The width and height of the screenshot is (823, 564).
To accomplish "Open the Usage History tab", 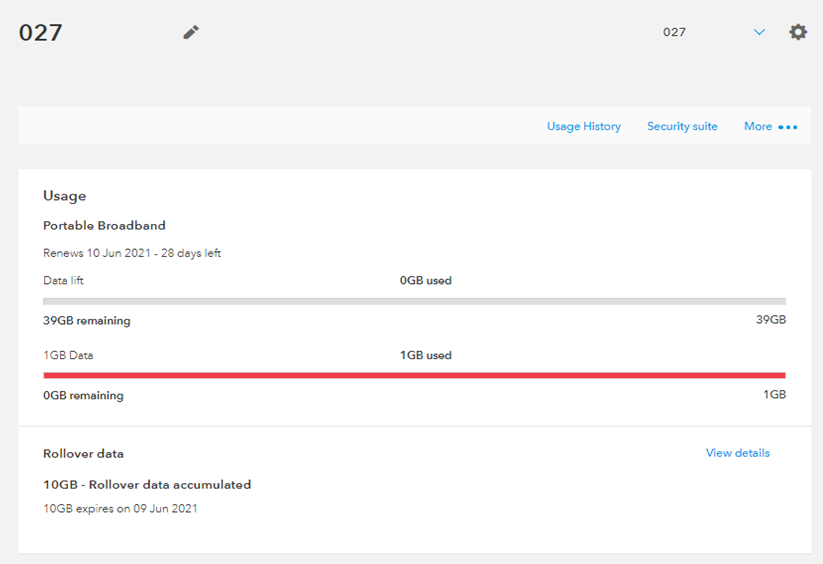I will (x=583, y=126).
